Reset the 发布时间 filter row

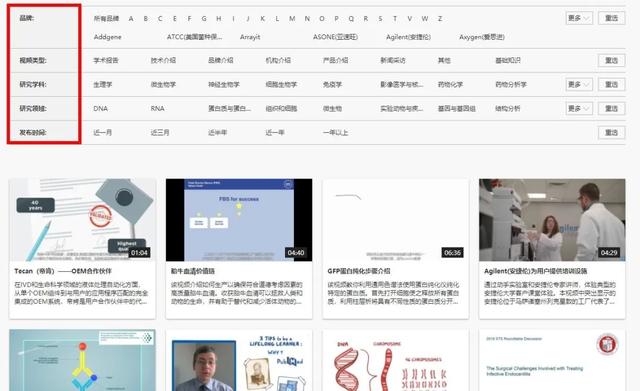pos(611,133)
